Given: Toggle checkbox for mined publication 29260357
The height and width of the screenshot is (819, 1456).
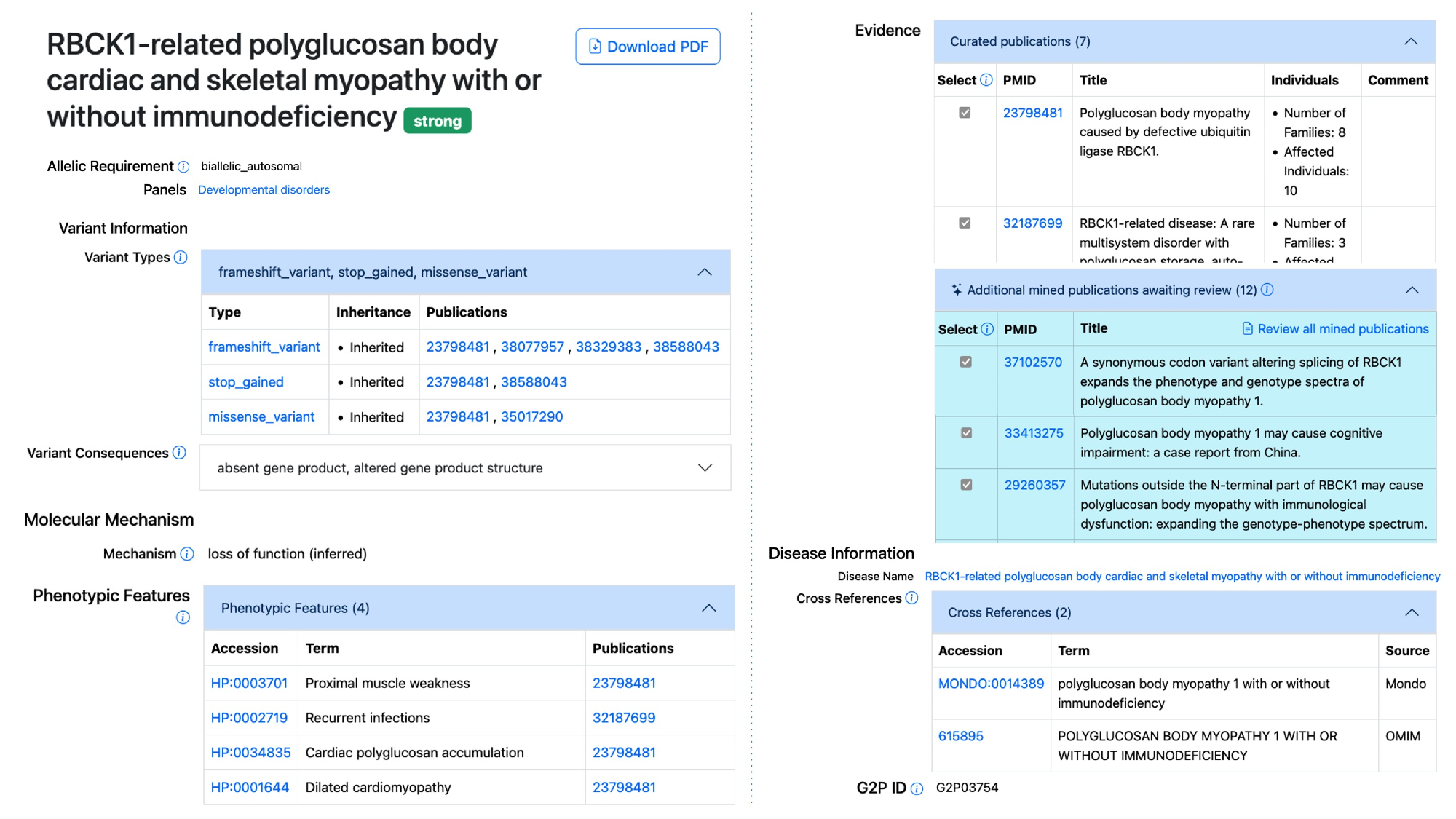Looking at the screenshot, I should (x=966, y=485).
